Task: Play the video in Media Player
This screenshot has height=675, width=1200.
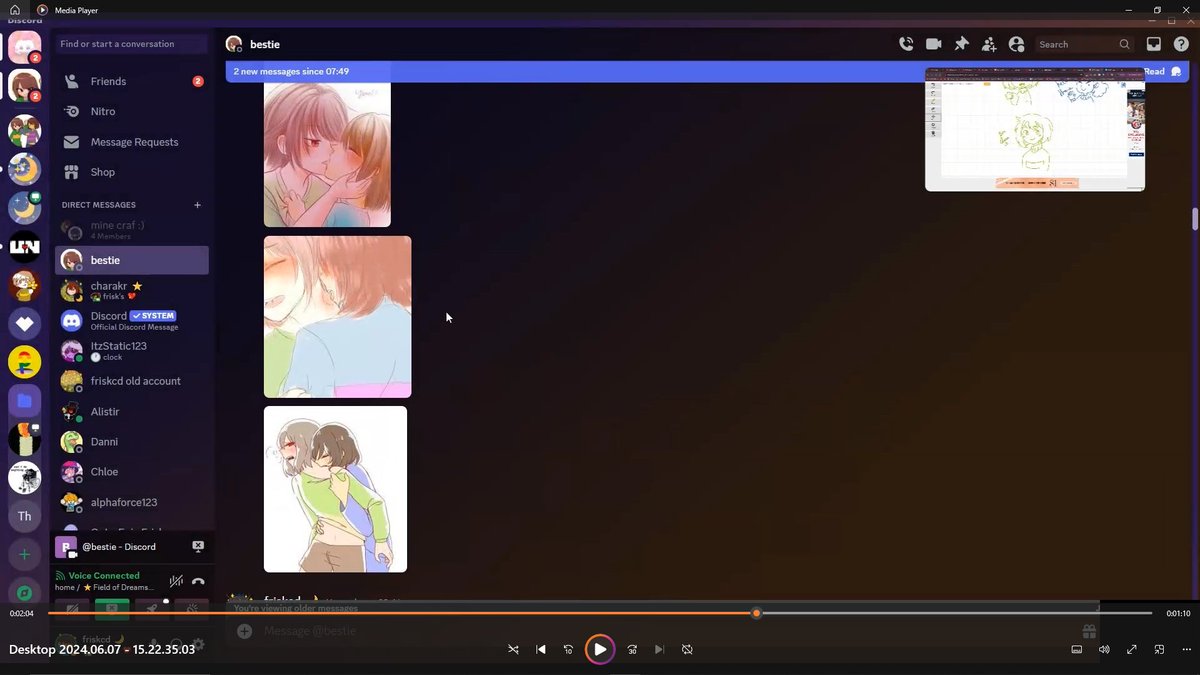Action: pos(599,649)
